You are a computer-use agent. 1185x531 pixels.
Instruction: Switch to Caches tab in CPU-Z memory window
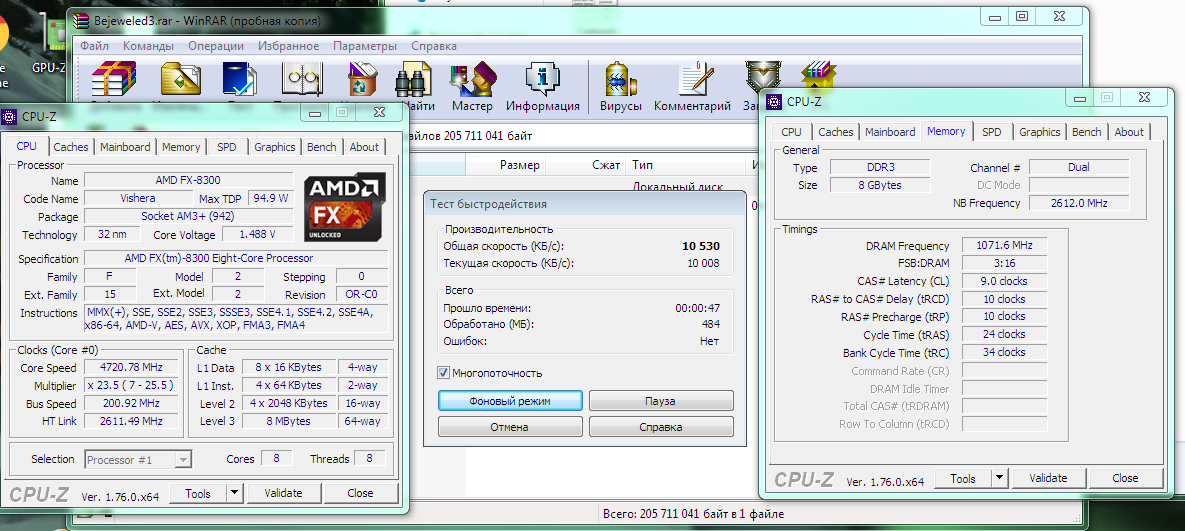coord(836,131)
